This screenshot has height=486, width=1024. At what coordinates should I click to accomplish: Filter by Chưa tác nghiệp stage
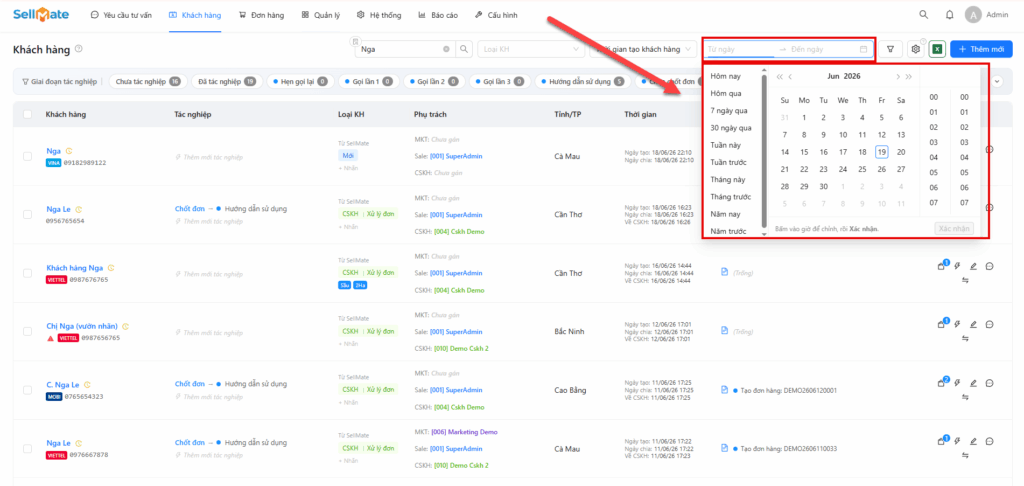click(147, 82)
